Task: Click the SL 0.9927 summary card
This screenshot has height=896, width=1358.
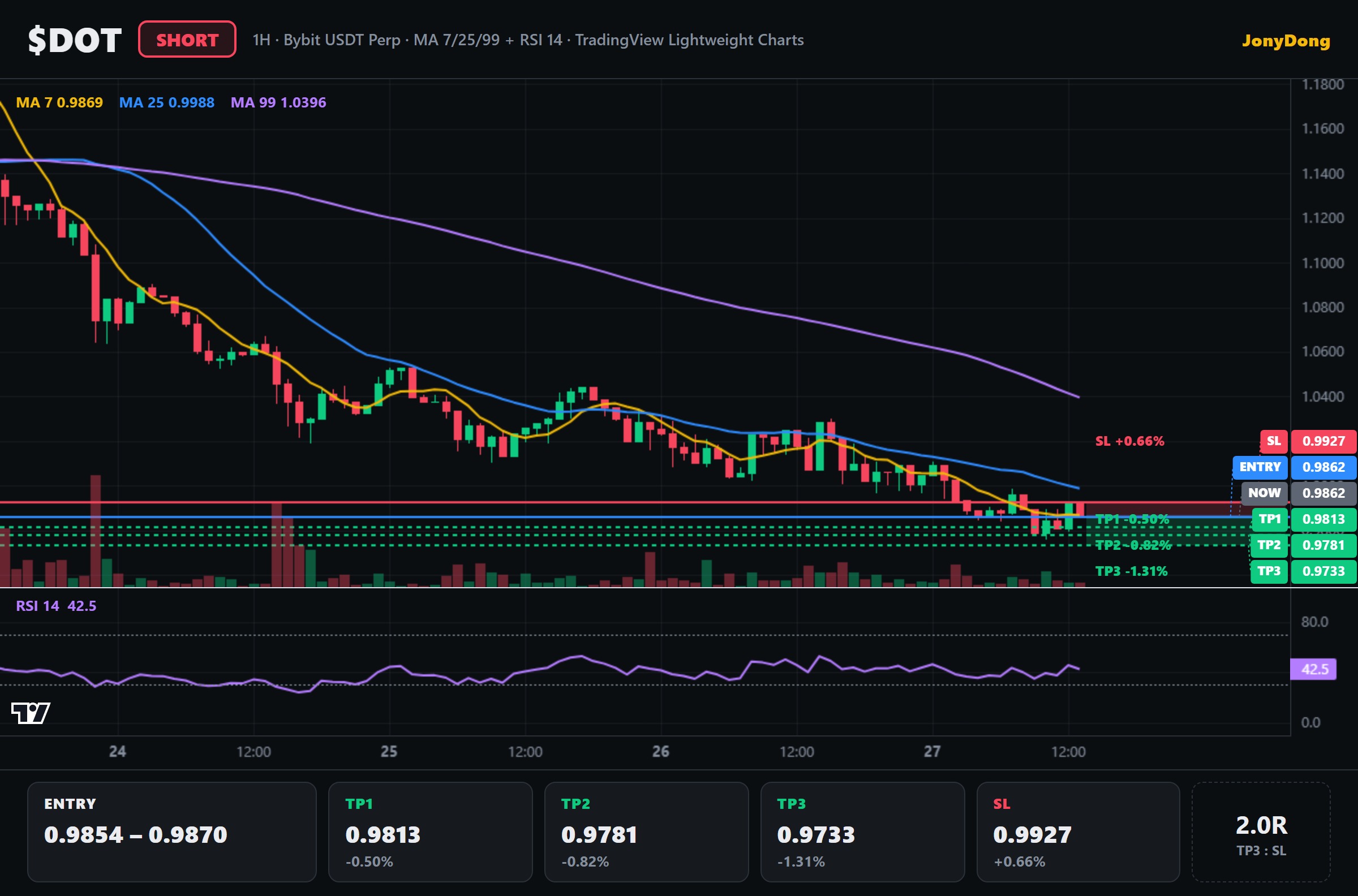Action: point(1078,832)
